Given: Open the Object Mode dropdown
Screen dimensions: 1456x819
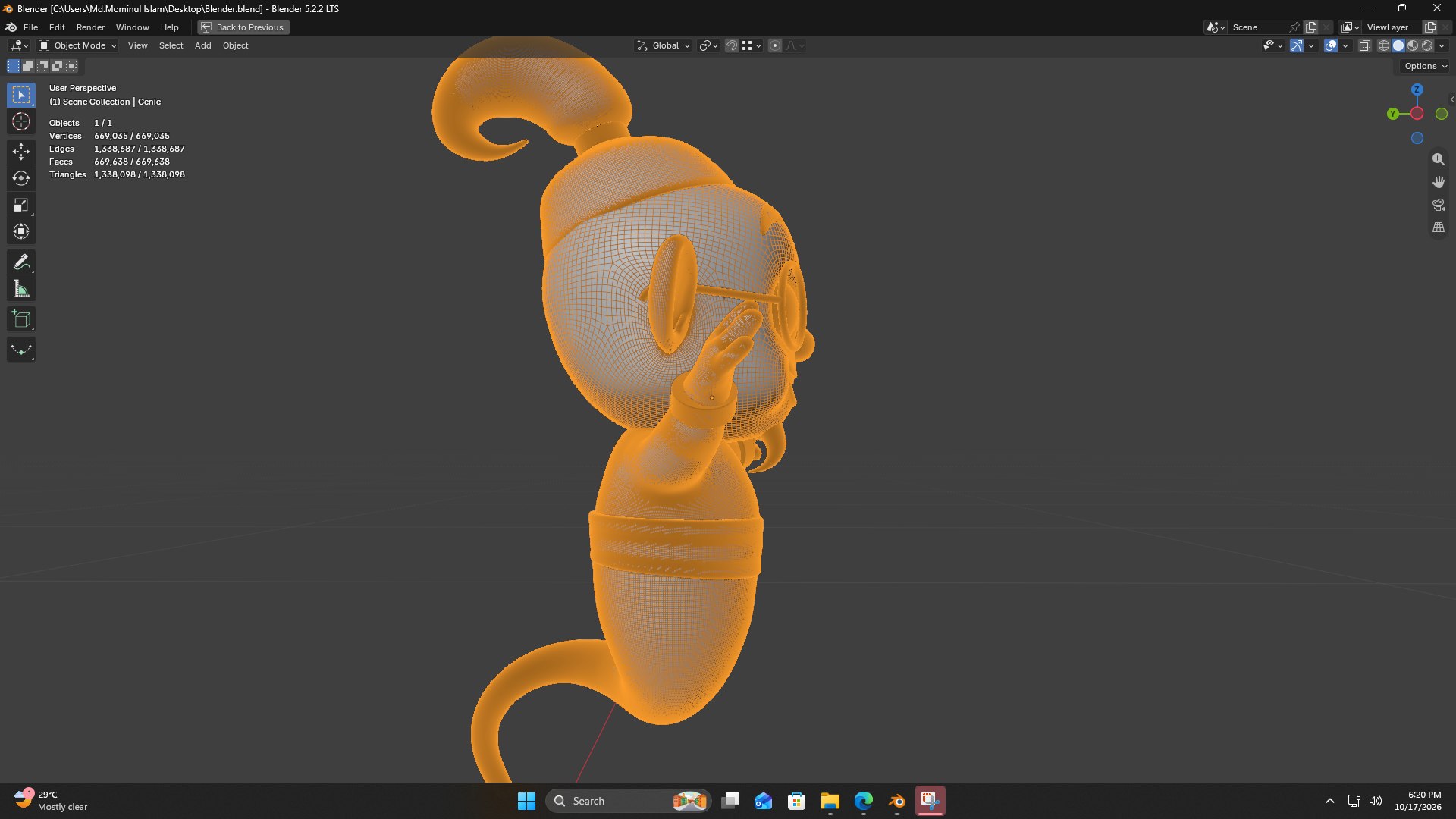Looking at the screenshot, I should [x=77, y=45].
